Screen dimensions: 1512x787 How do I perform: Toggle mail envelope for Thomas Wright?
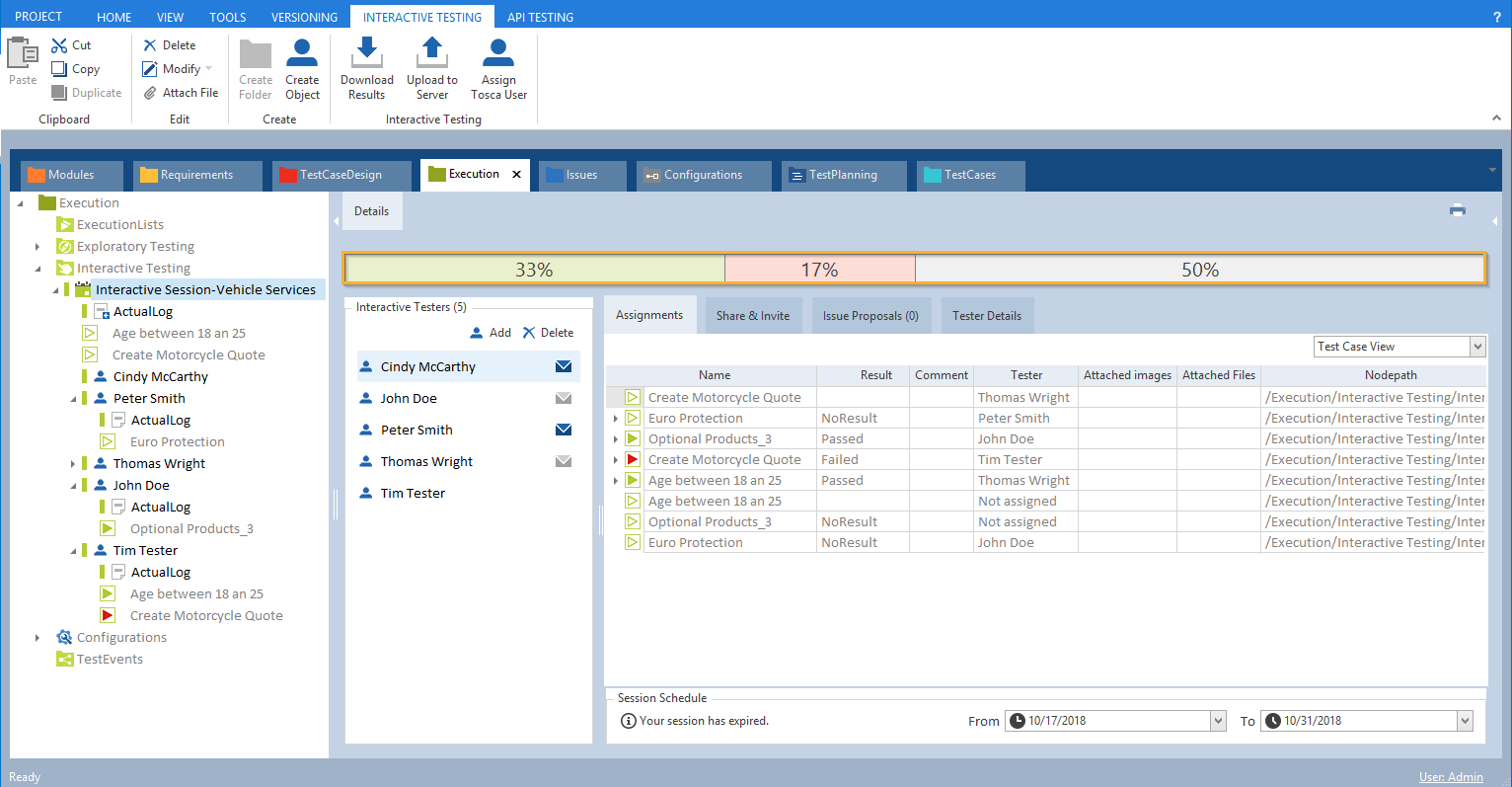(x=564, y=461)
